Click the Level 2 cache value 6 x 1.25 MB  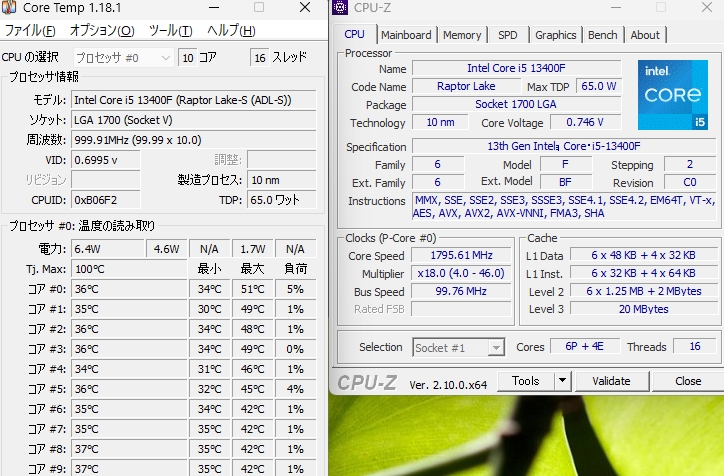[x=643, y=291]
